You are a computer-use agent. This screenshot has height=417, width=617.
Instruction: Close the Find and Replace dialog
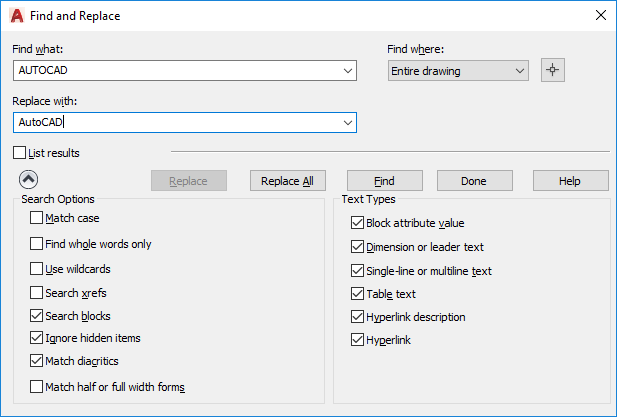click(600, 14)
